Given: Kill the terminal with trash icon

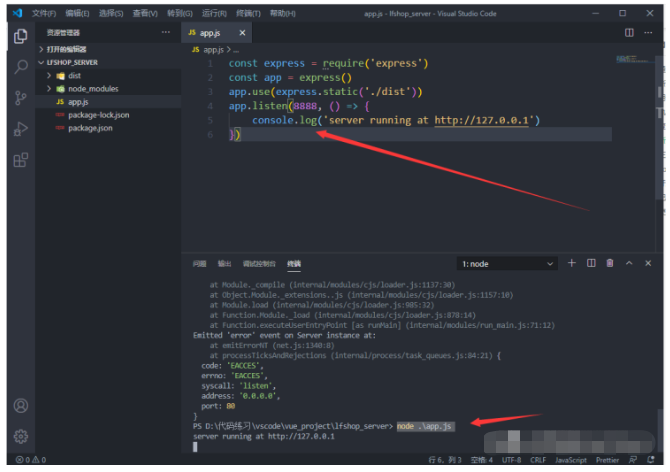Looking at the screenshot, I should click(x=610, y=263).
